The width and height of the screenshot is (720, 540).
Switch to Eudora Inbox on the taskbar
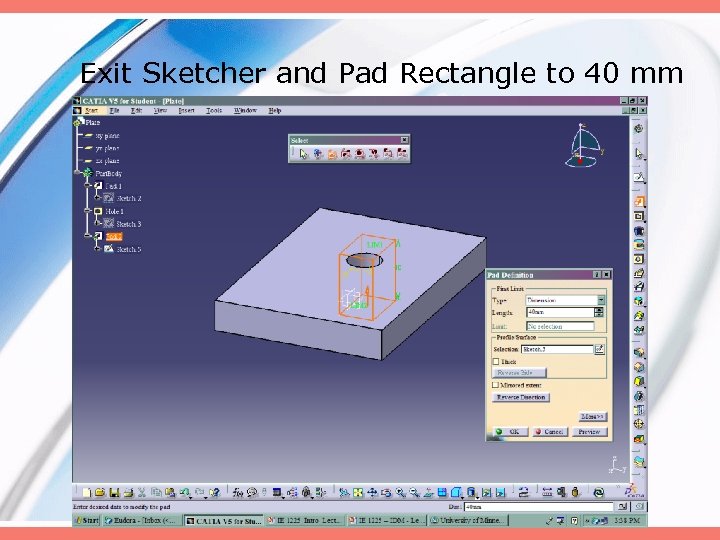click(x=142, y=520)
